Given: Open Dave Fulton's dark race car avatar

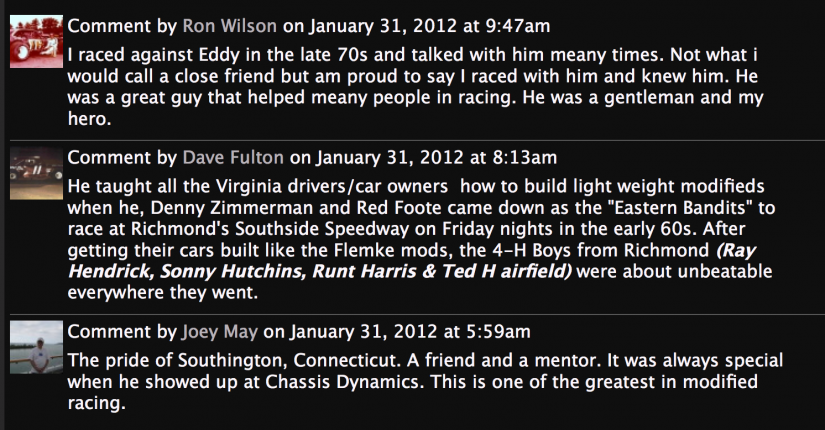Looking at the screenshot, I should tap(36, 173).
